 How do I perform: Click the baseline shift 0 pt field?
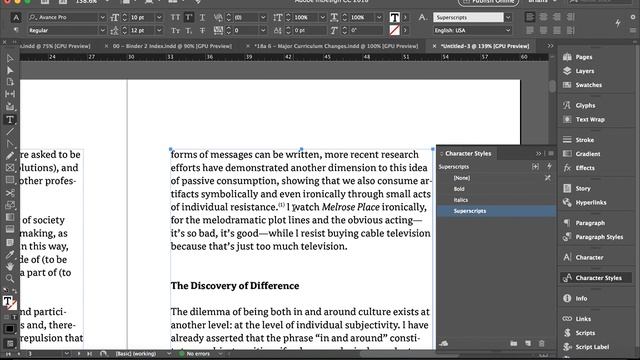point(309,30)
